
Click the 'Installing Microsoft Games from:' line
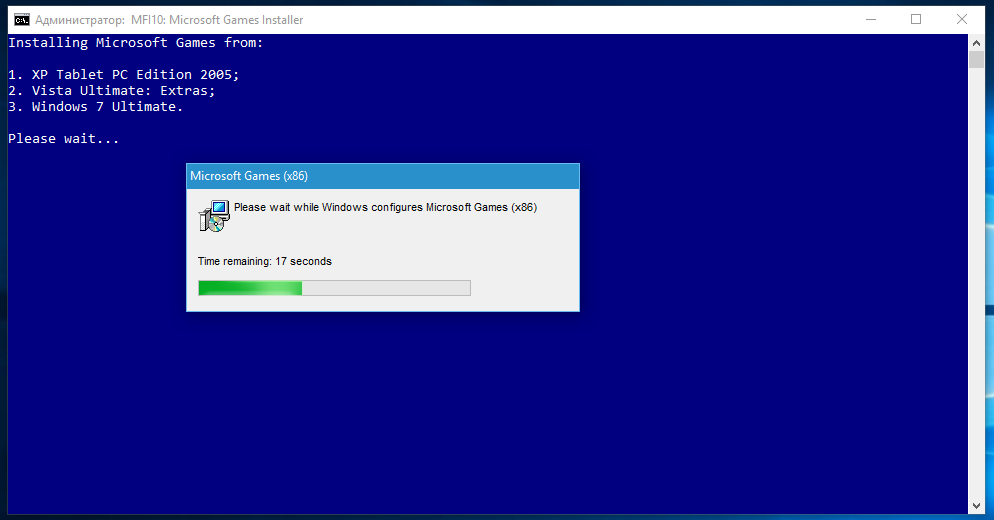pos(136,42)
